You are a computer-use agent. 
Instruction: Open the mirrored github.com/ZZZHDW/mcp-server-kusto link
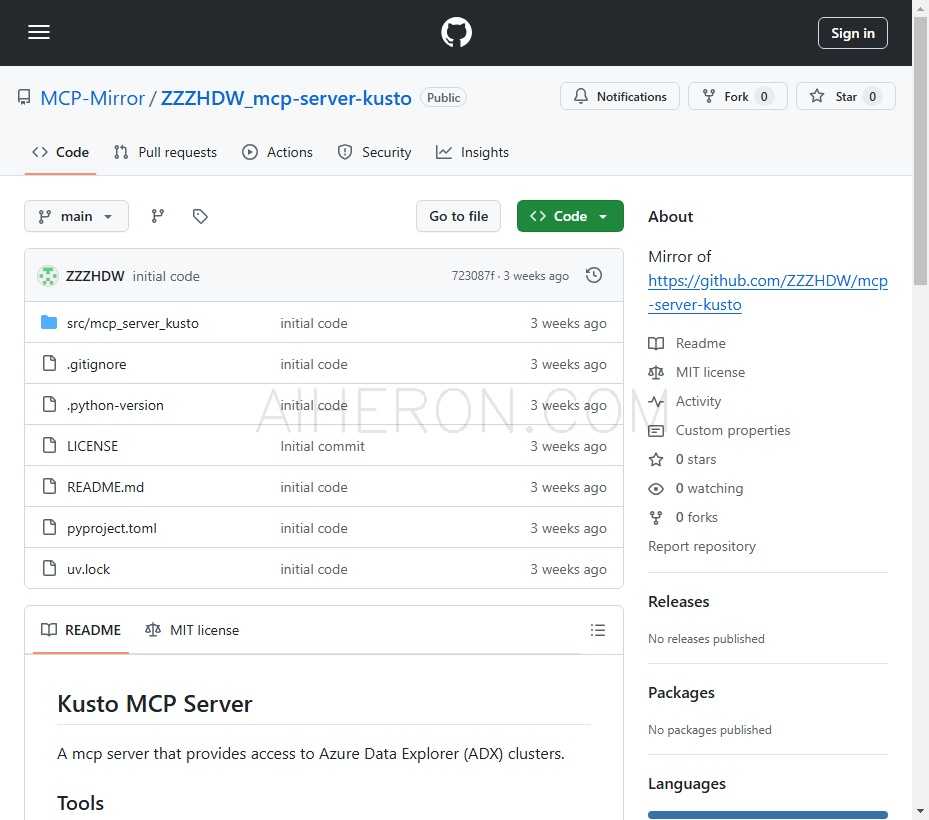click(x=768, y=292)
